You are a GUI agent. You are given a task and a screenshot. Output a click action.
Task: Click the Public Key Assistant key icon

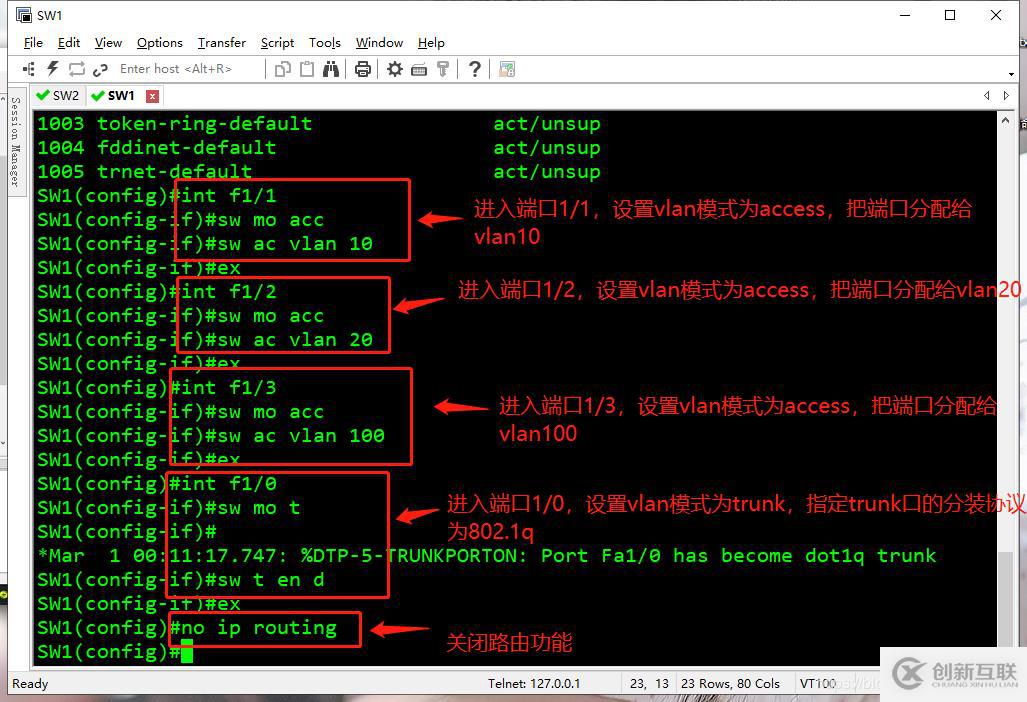coord(443,69)
